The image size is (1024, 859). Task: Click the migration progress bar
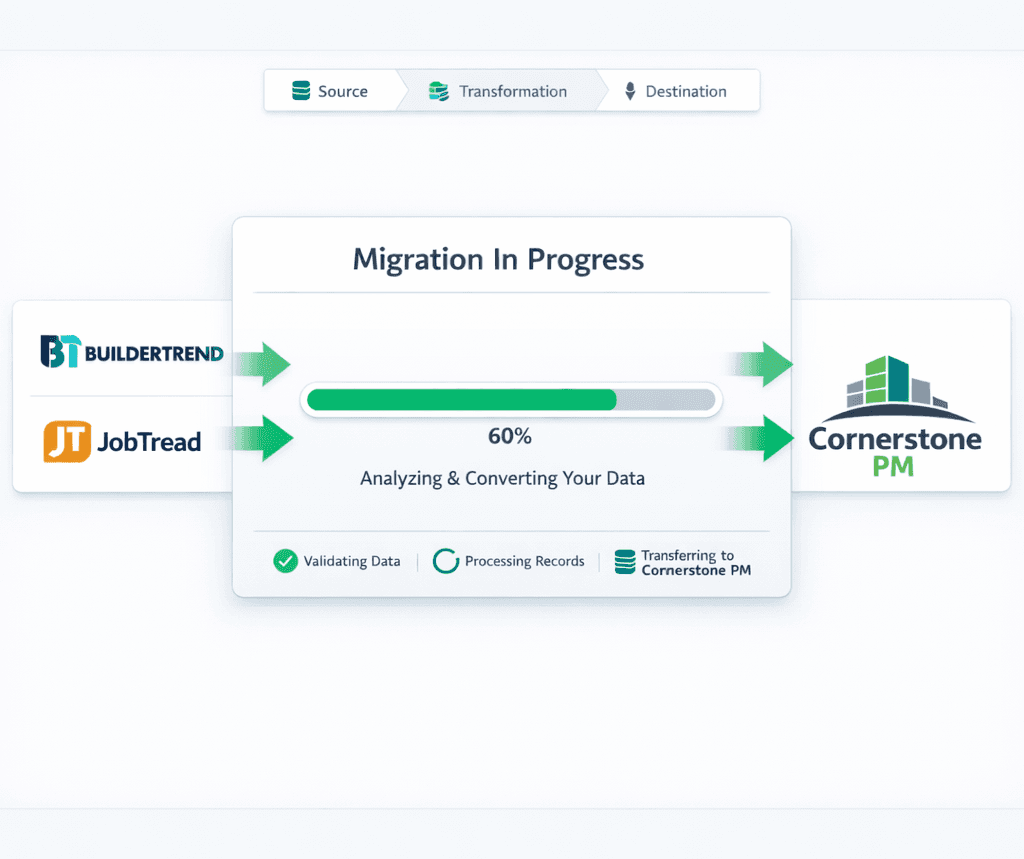pos(511,400)
